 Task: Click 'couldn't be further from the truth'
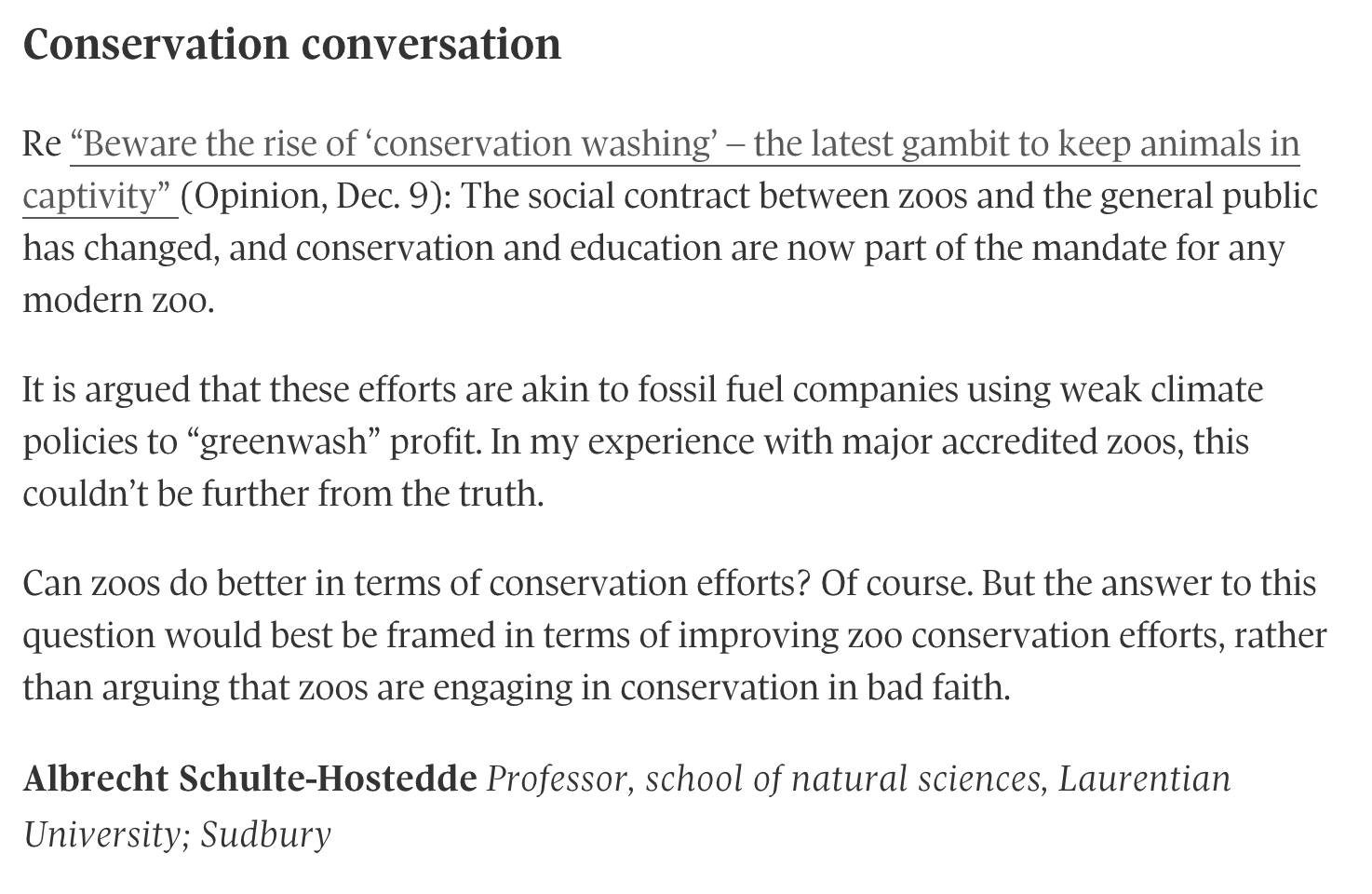tap(283, 494)
